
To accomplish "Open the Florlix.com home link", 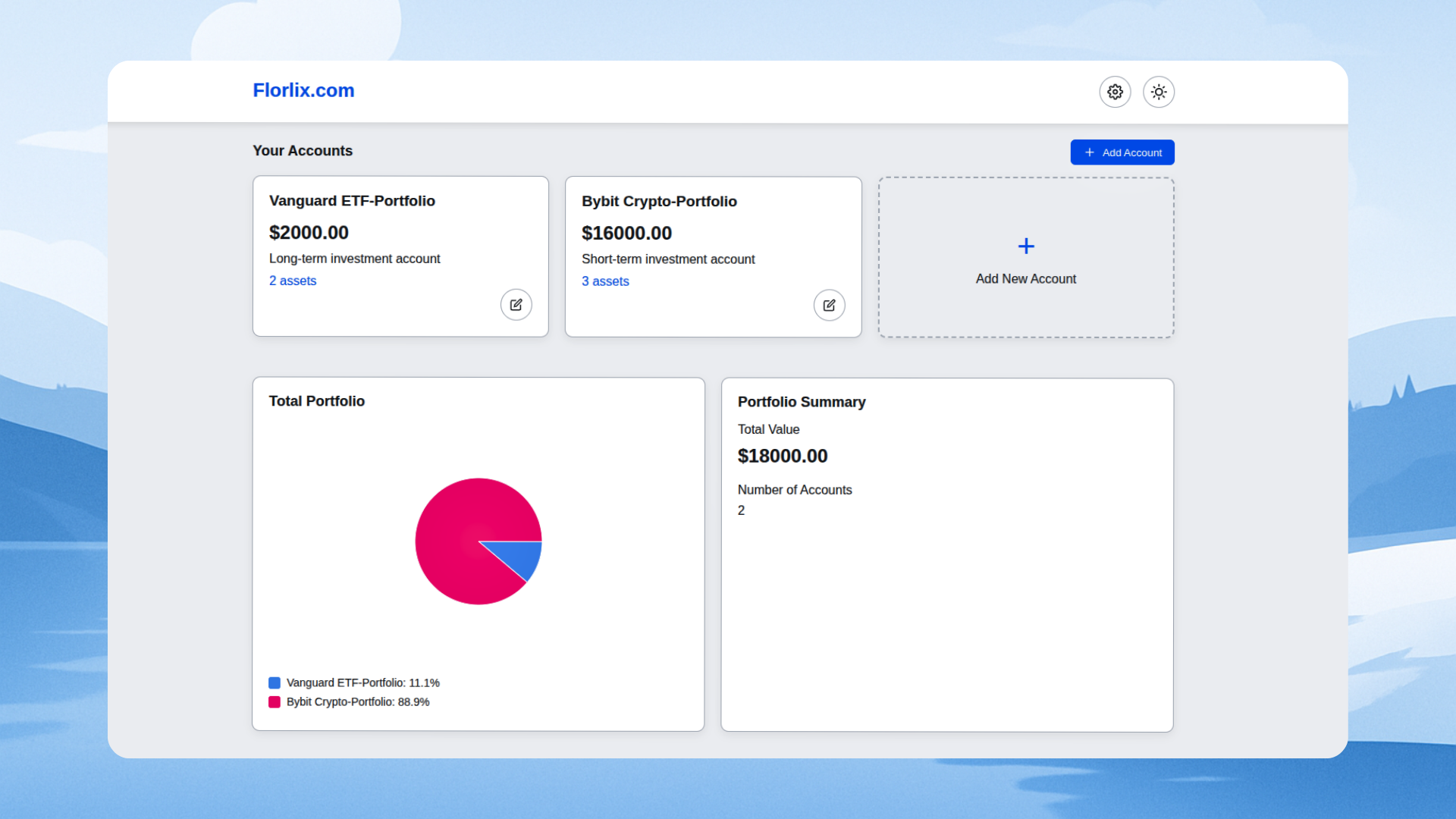I will click(303, 90).
